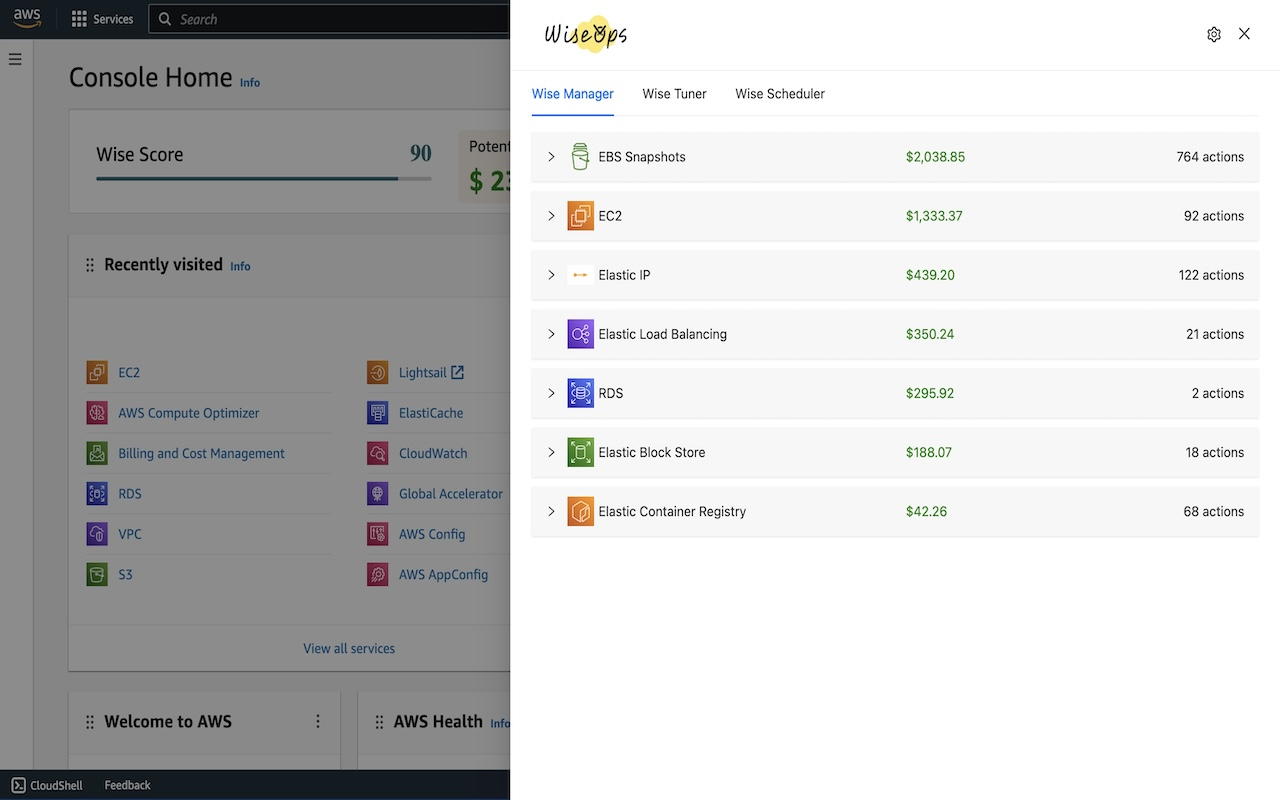Open the hamburger side navigation menu
Screen dimensions: 1280x800
coord(15,59)
